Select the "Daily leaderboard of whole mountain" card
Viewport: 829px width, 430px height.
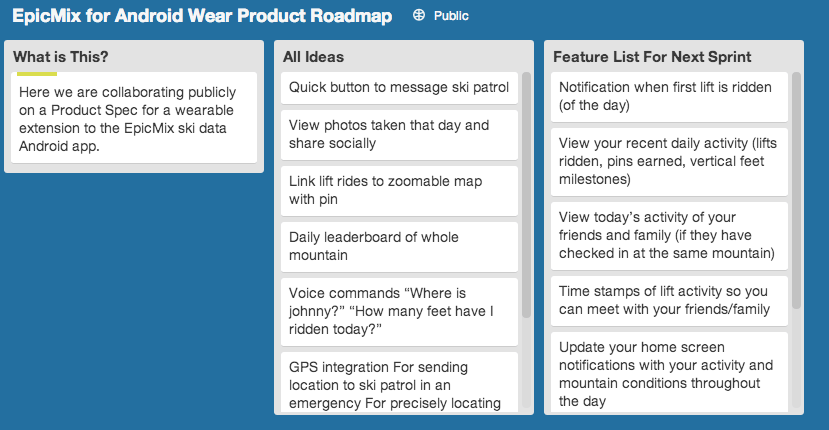point(399,247)
